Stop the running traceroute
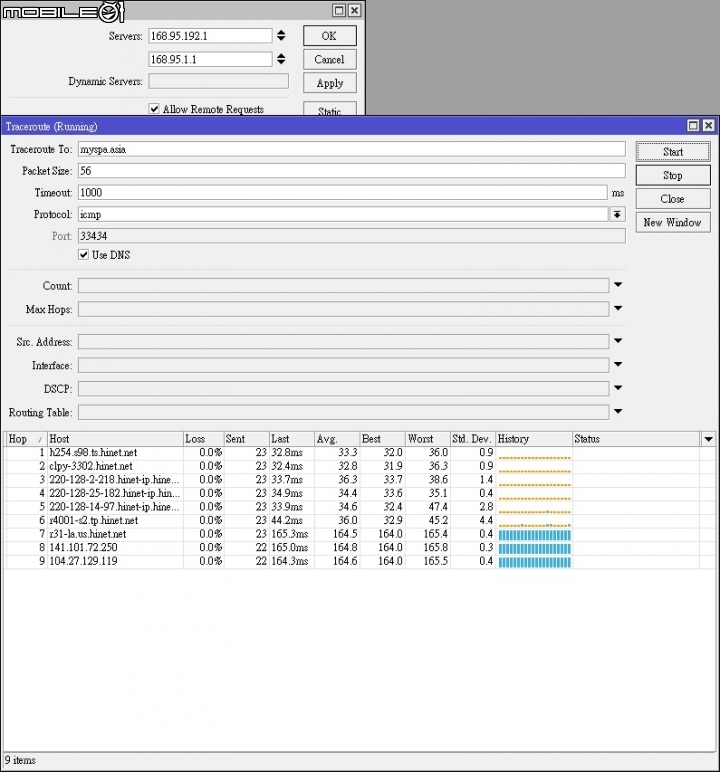720x772 pixels. point(673,175)
